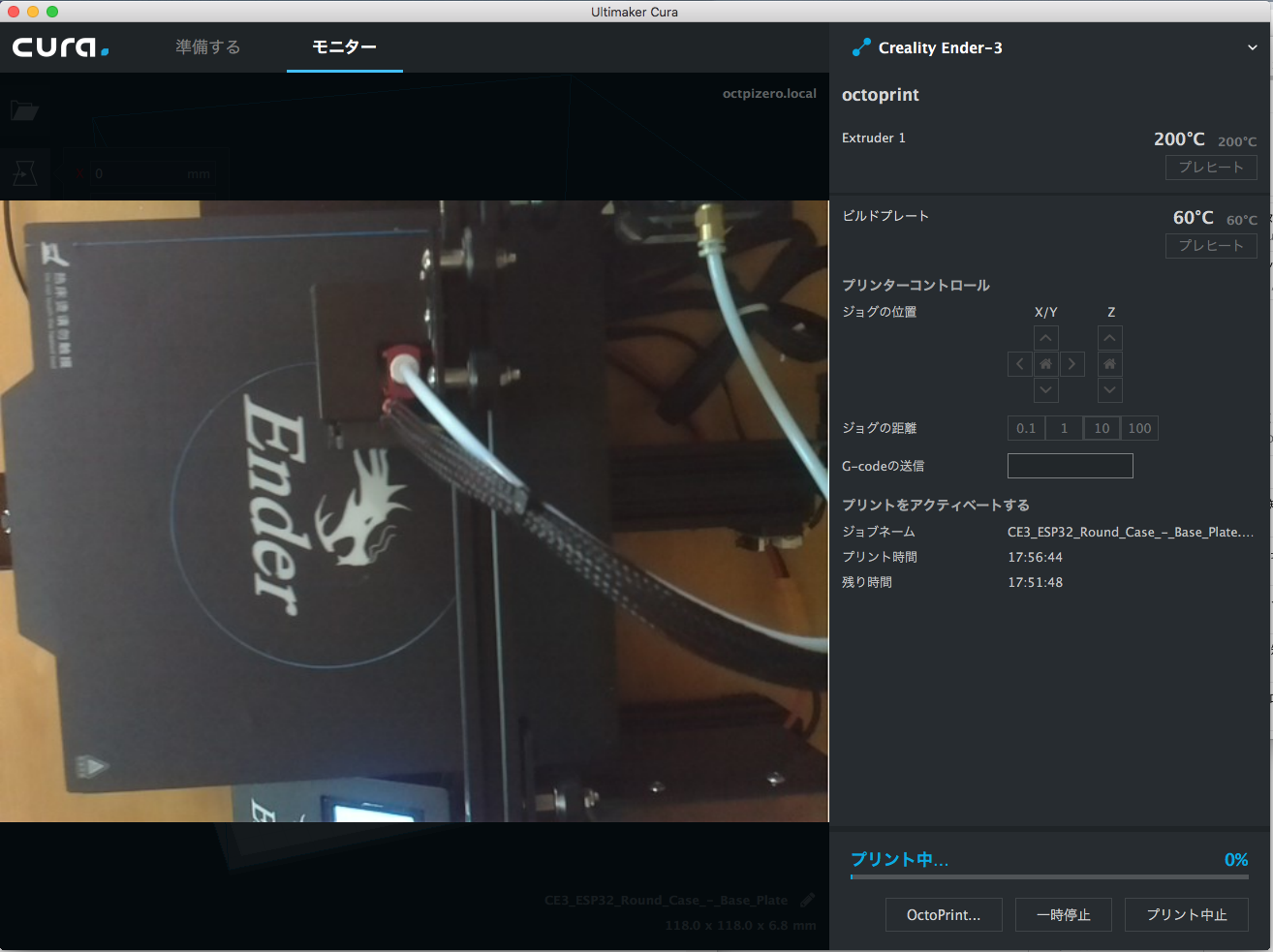Image resolution: width=1273 pixels, height=952 pixels.
Task: Select the モニター tab
Action: [344, 46]
